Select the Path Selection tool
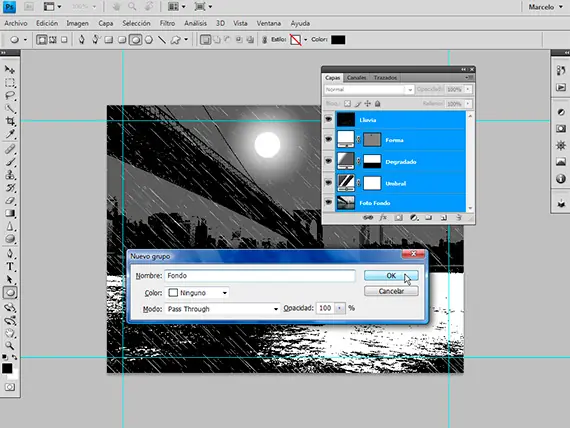This screenshot has height=428, width=570. [x=10, y=279]
